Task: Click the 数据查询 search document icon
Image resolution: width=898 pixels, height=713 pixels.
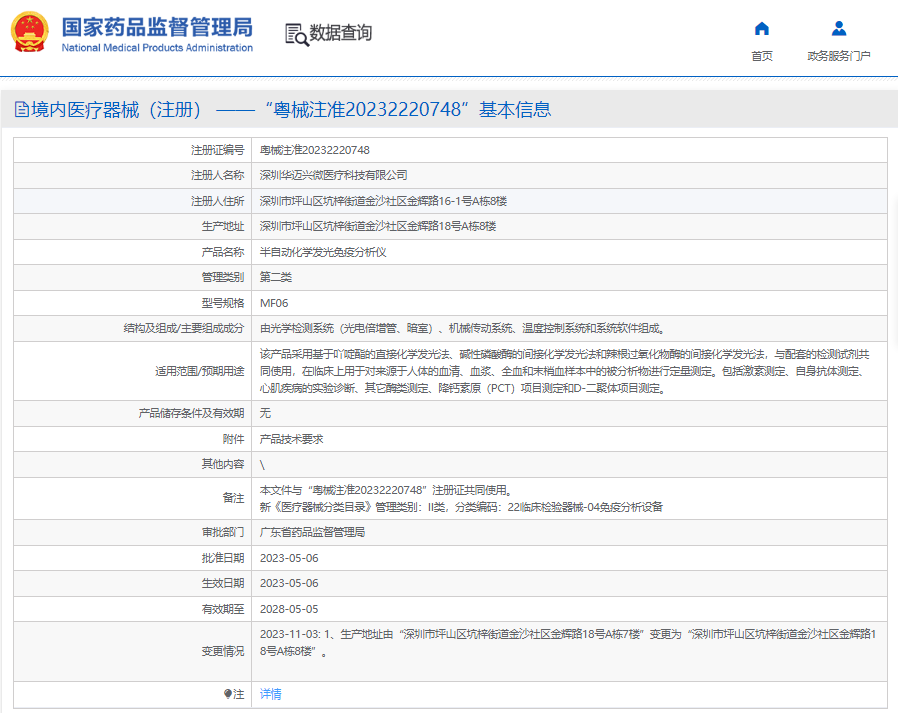Action: pos(297,34)
